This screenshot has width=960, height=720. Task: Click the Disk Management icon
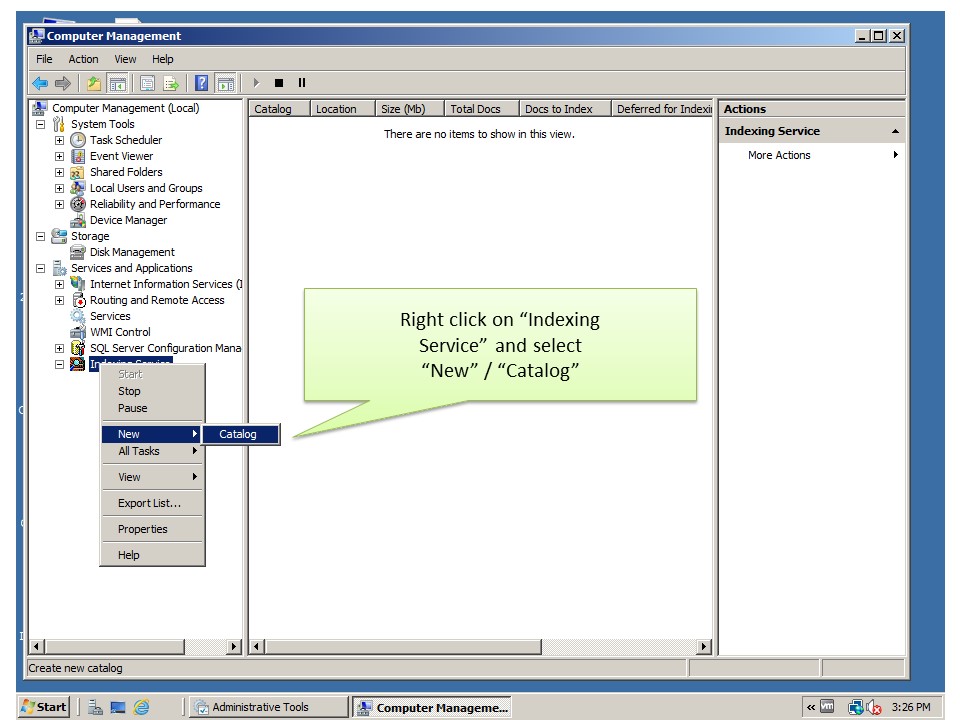pos(78,252)
